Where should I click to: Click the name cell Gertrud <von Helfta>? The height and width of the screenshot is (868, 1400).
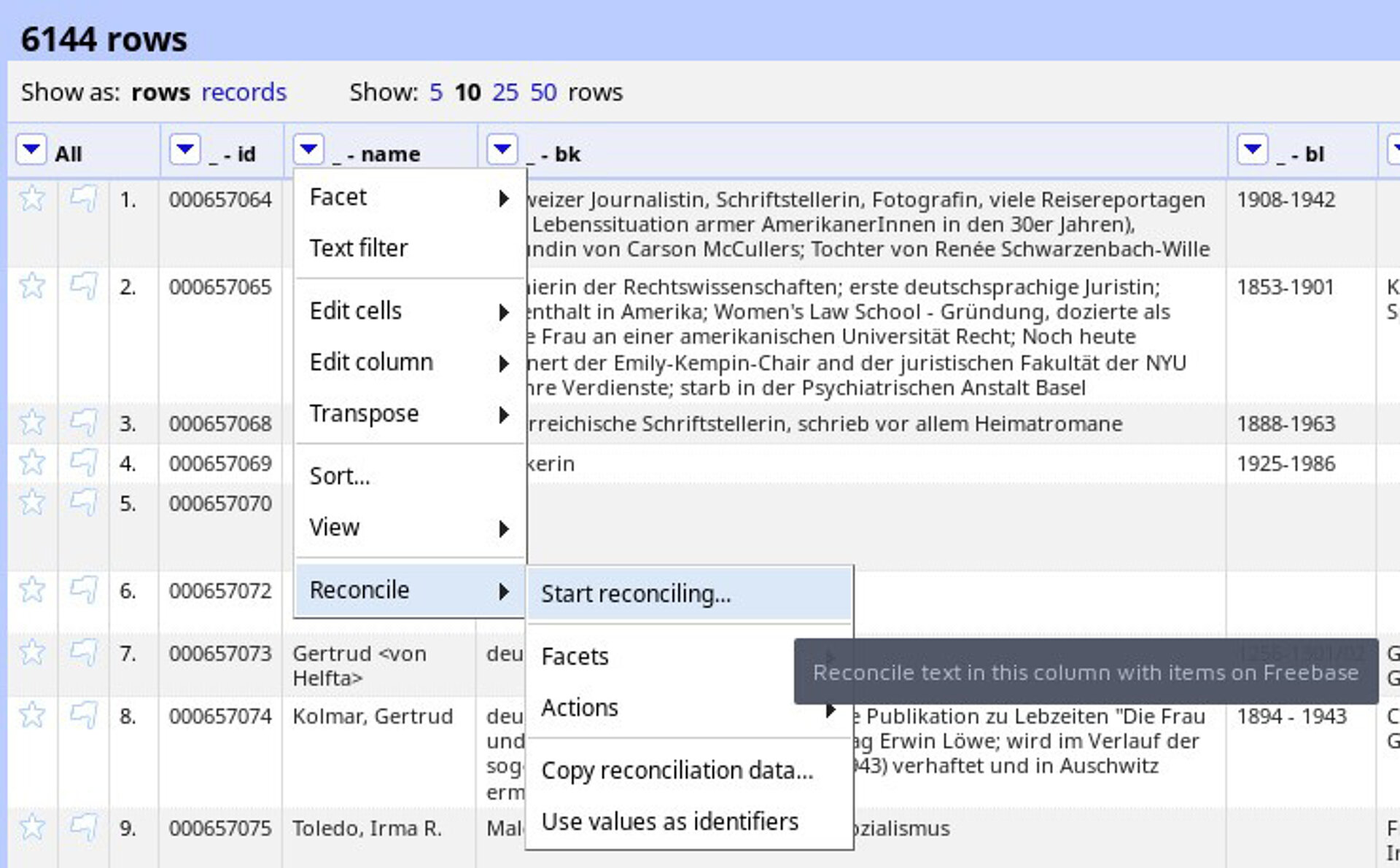point(359,665)
